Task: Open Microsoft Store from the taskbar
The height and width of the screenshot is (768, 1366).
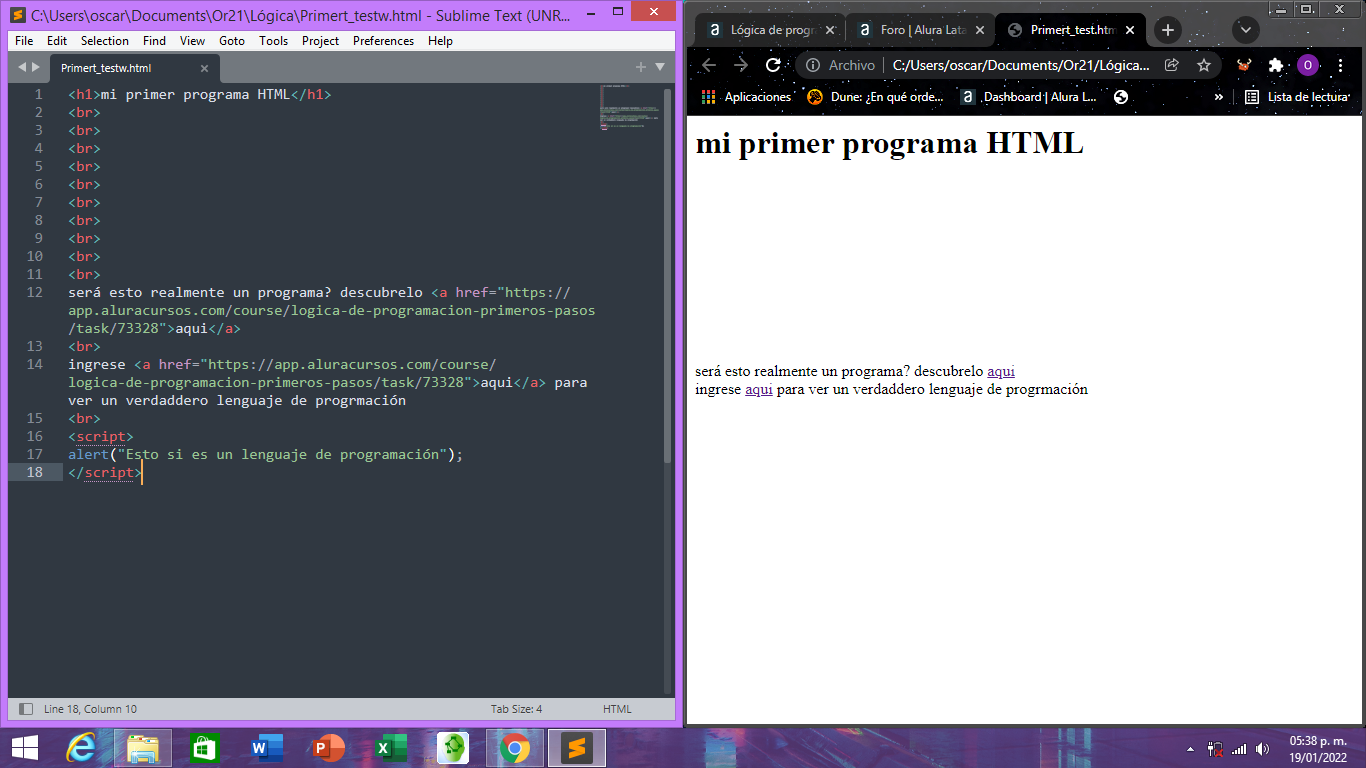Action: coord(205,748)
